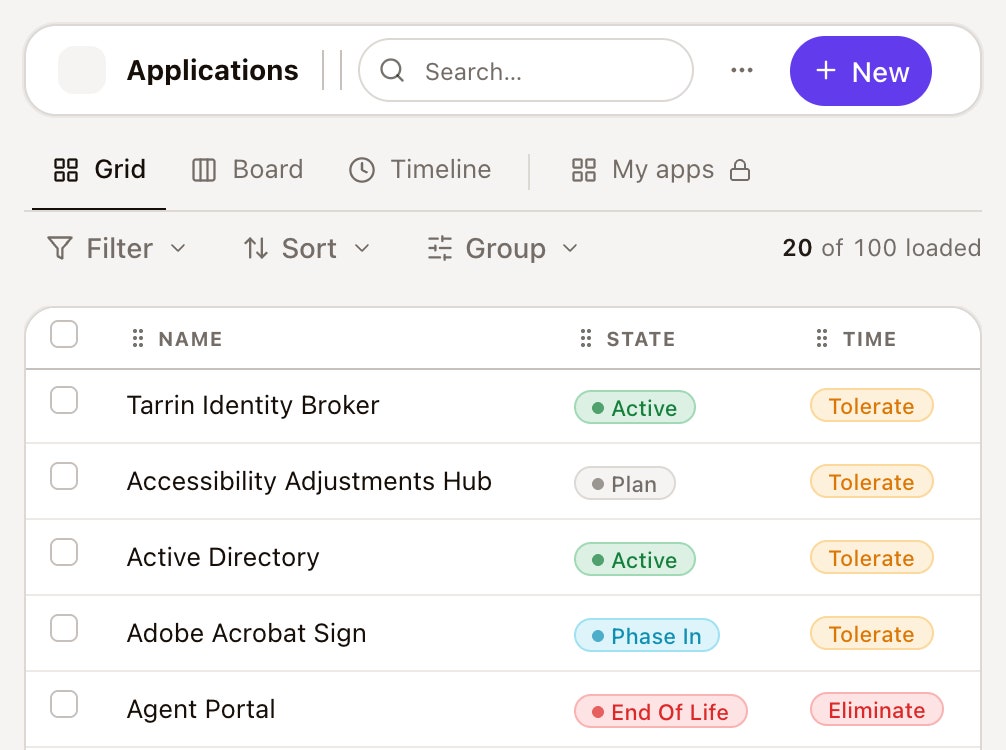
Task: Open the Agent Portal row
Action: [503, 710]
